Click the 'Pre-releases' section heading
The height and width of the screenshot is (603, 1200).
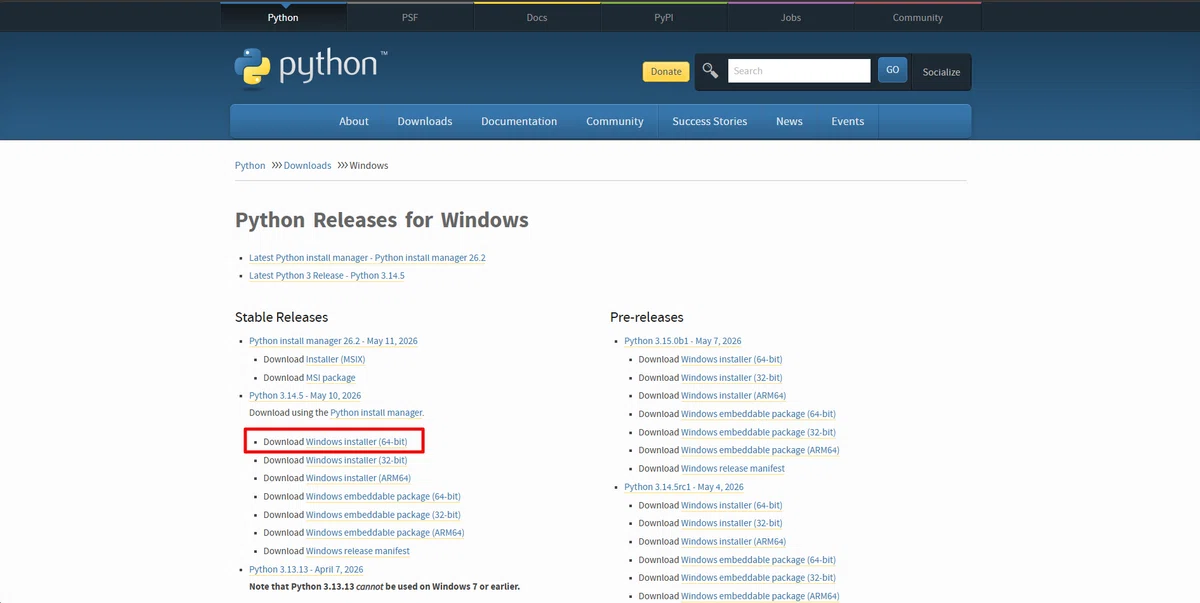tap(647, 317)
